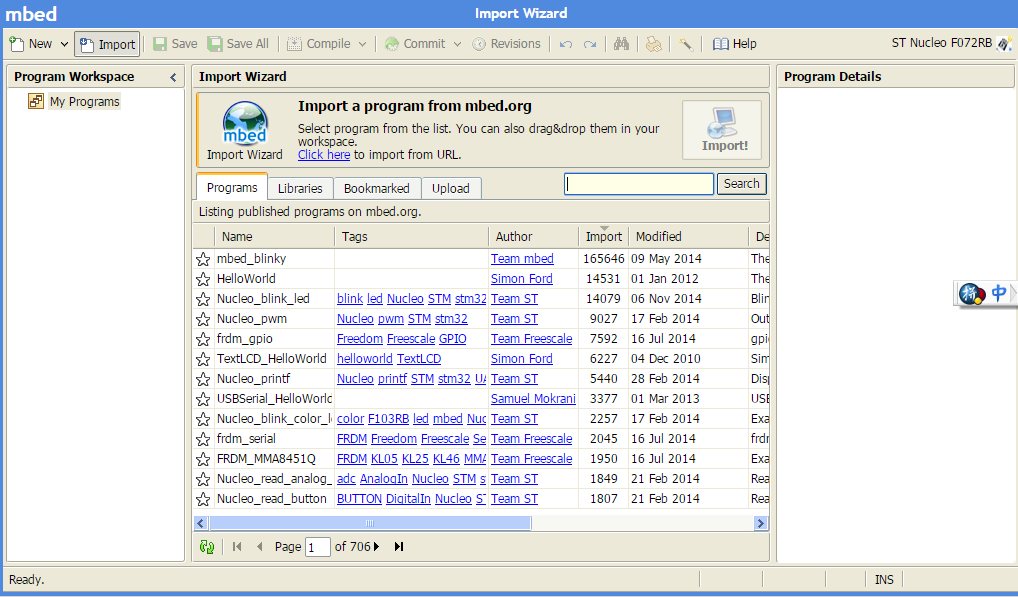Click the 'Freedom' tag in frdm_gpio row

360,339
